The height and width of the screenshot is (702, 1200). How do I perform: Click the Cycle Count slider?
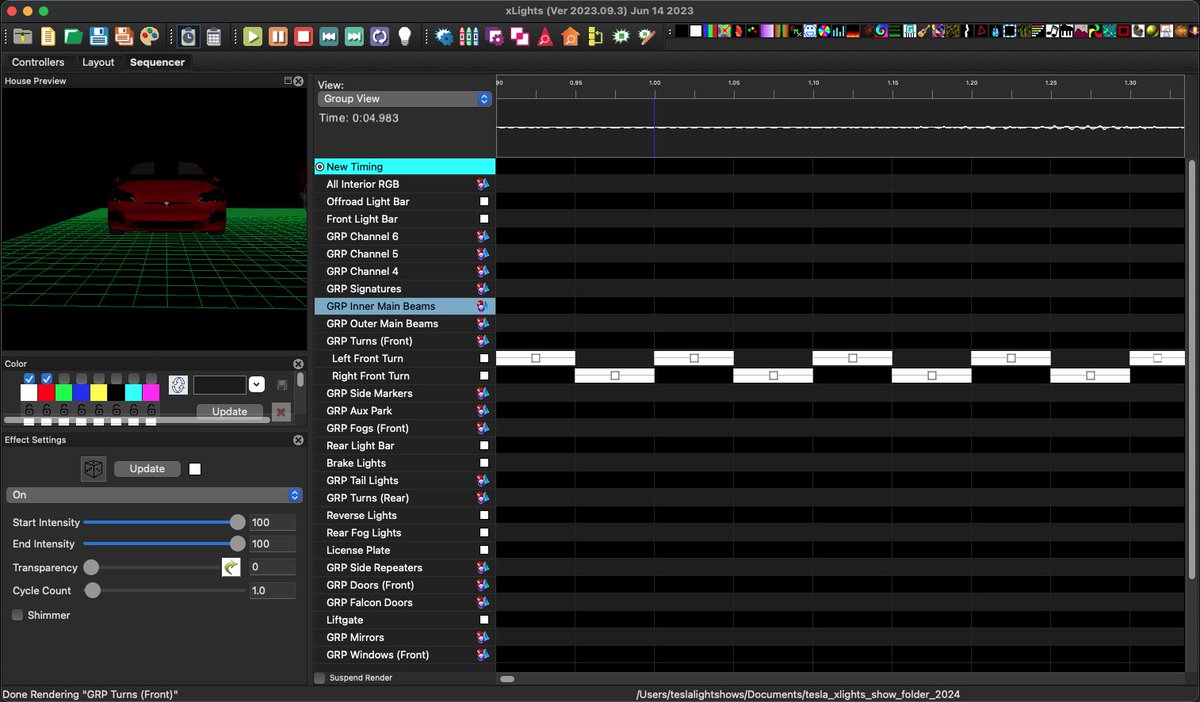click(x=164, y=591)
